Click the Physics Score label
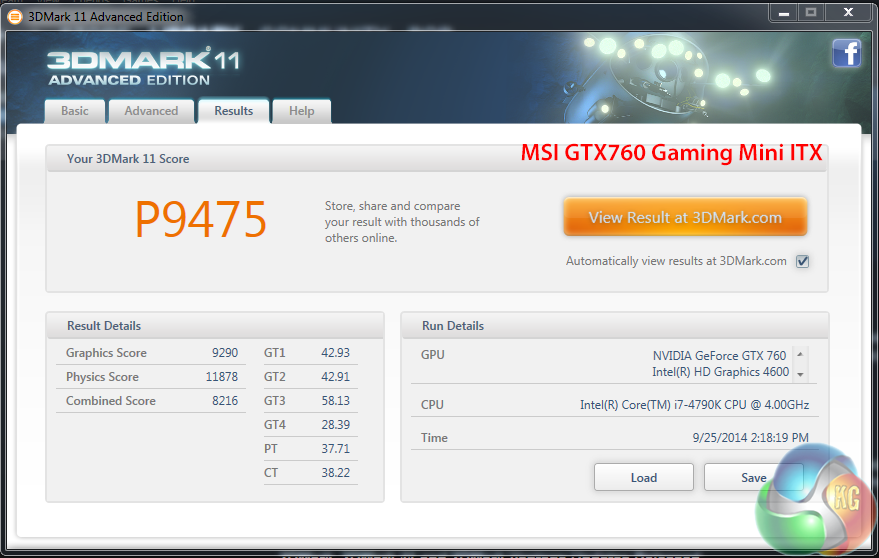879x558 pixels. tap(102, 377)
